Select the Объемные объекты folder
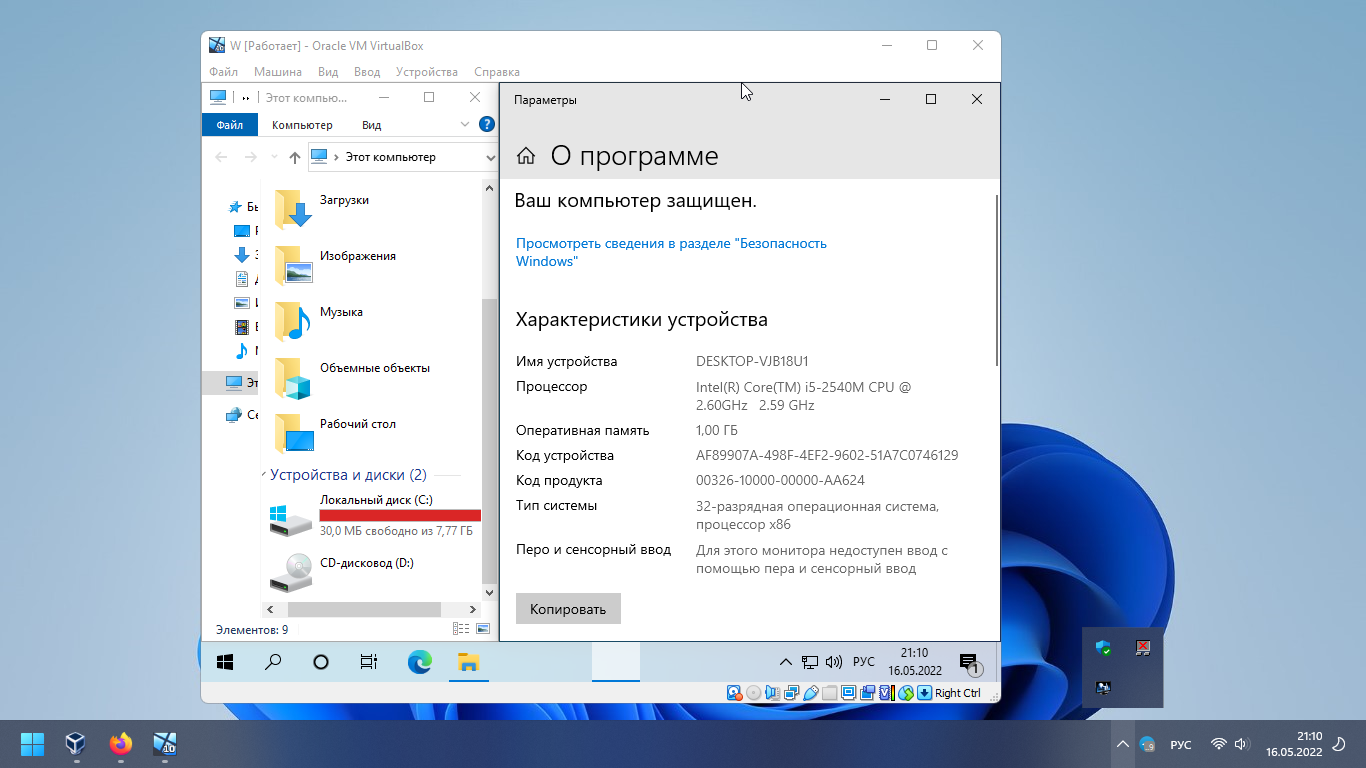Image resolution: width=1366 pixels, height=768 pixels. pyautogui.click(x=352, y=376)
